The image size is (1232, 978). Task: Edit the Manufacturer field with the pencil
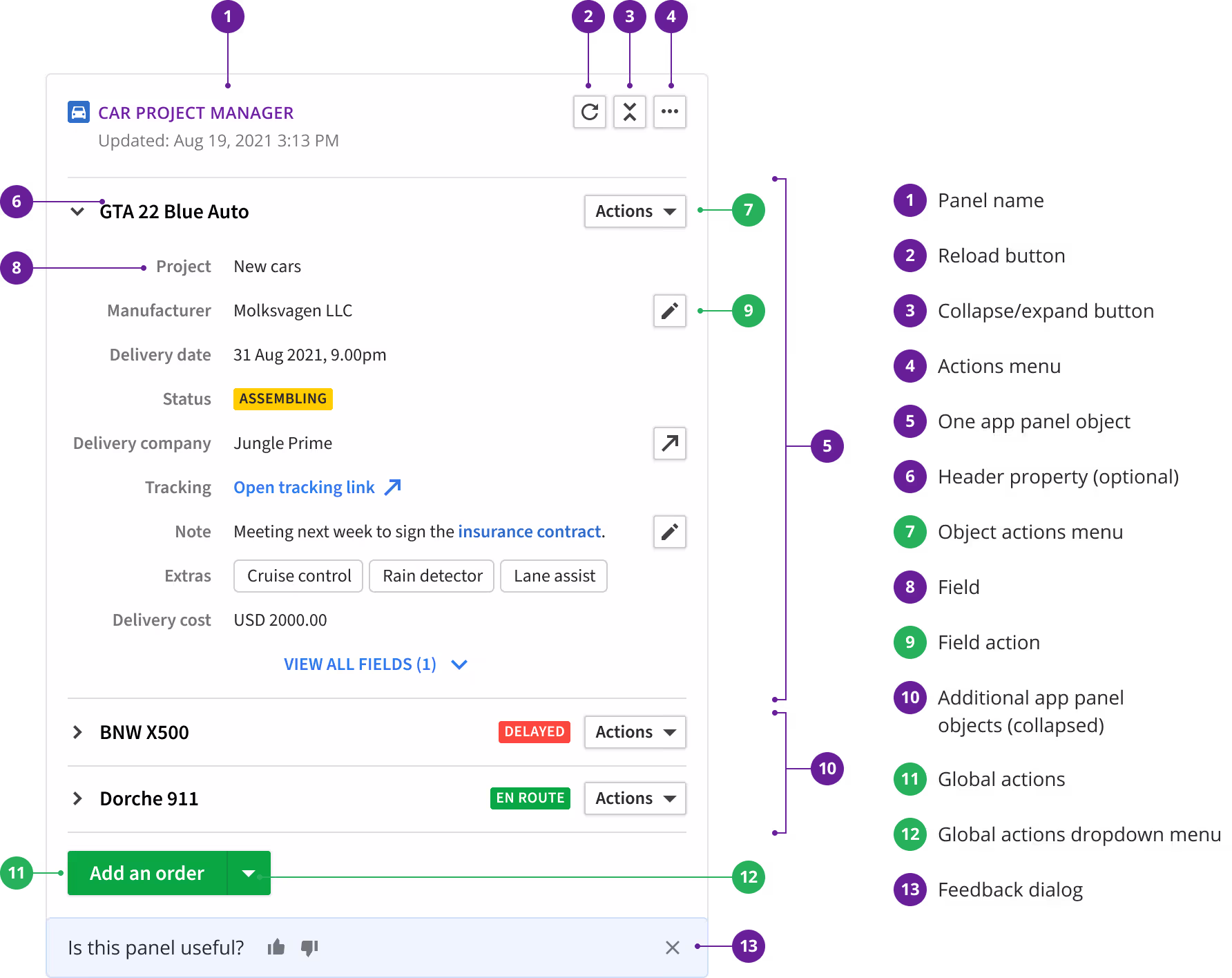[x=669, y=311]
